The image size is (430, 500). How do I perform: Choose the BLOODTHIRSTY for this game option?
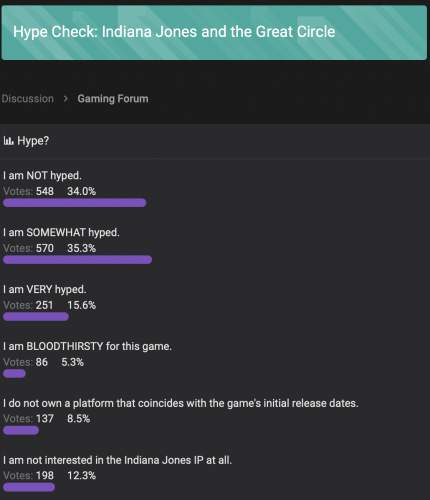coord(87,346)
